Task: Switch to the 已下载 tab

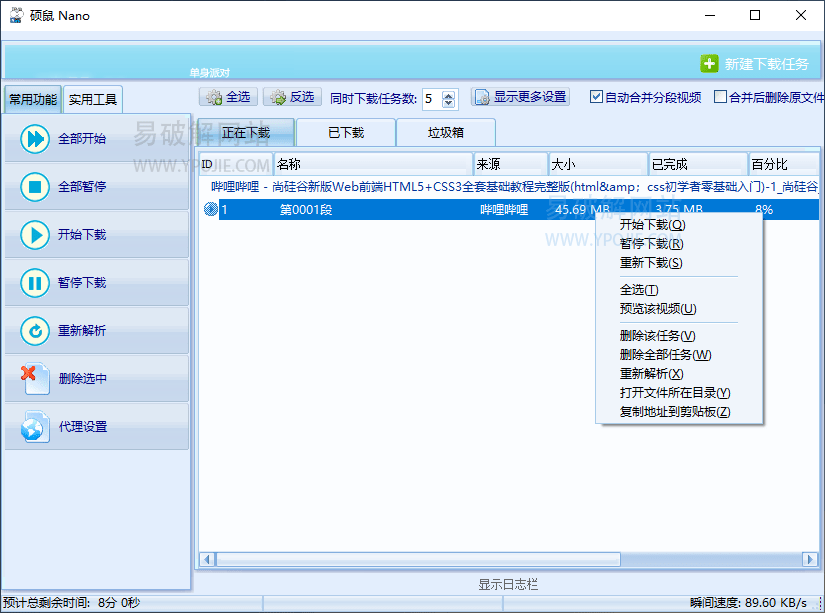Action: 346,132
